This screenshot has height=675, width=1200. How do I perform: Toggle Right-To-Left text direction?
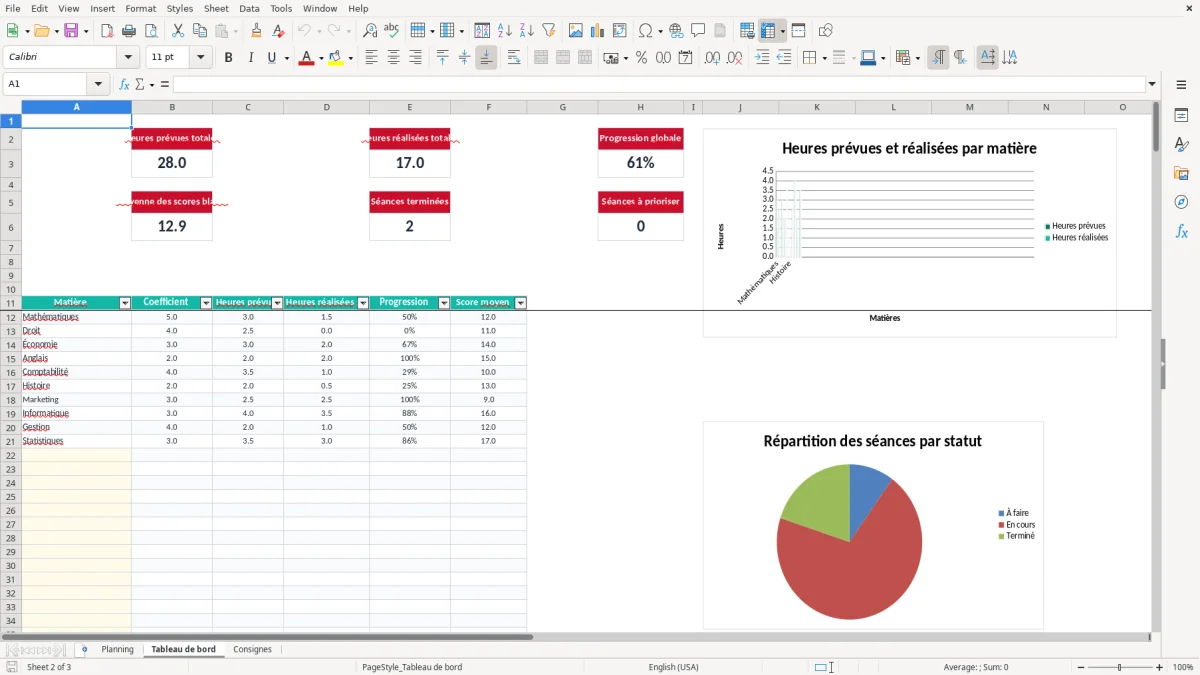click(x=960, y=58)
